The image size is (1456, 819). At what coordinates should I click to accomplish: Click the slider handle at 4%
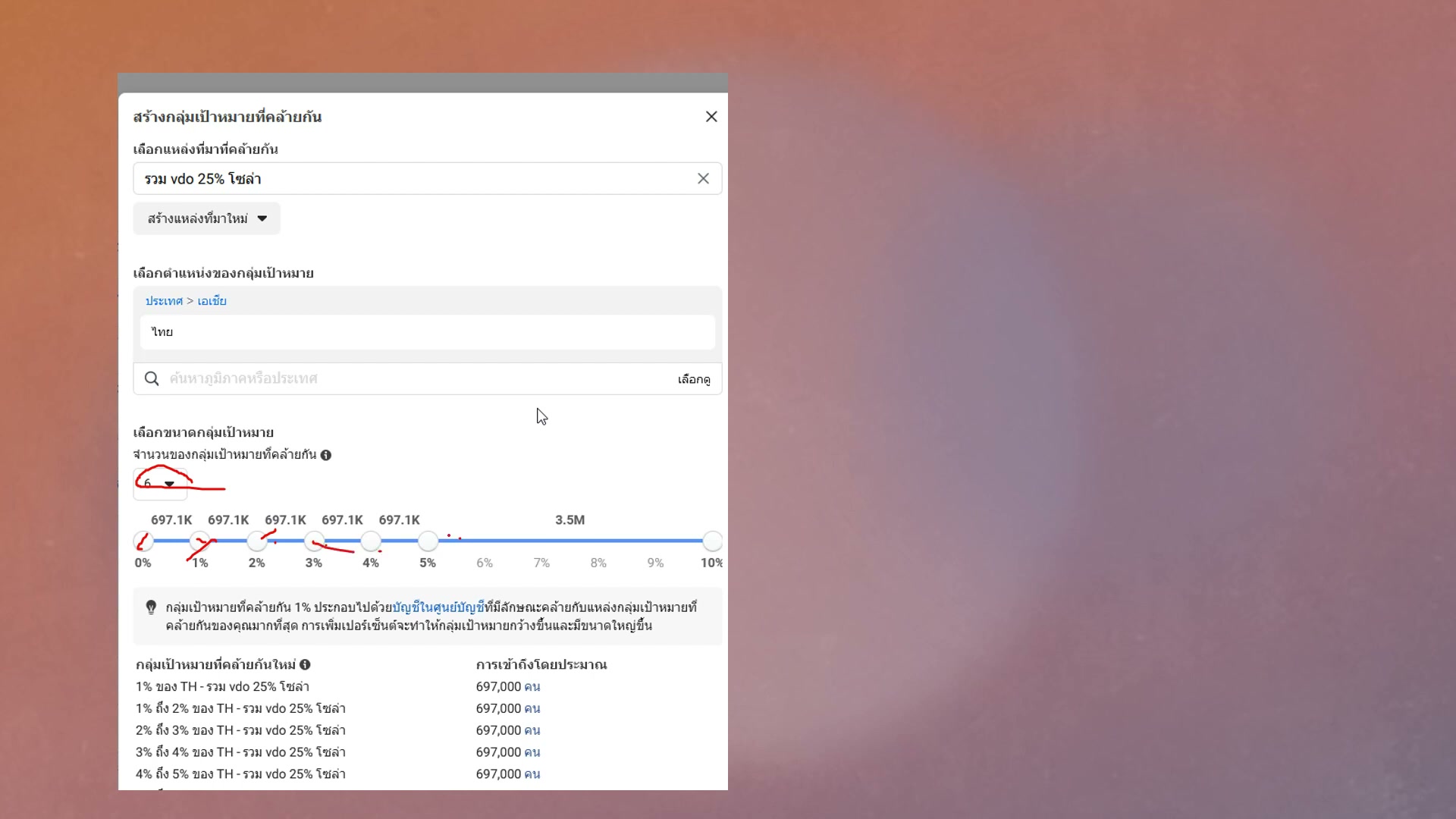(x=371, y=541)
